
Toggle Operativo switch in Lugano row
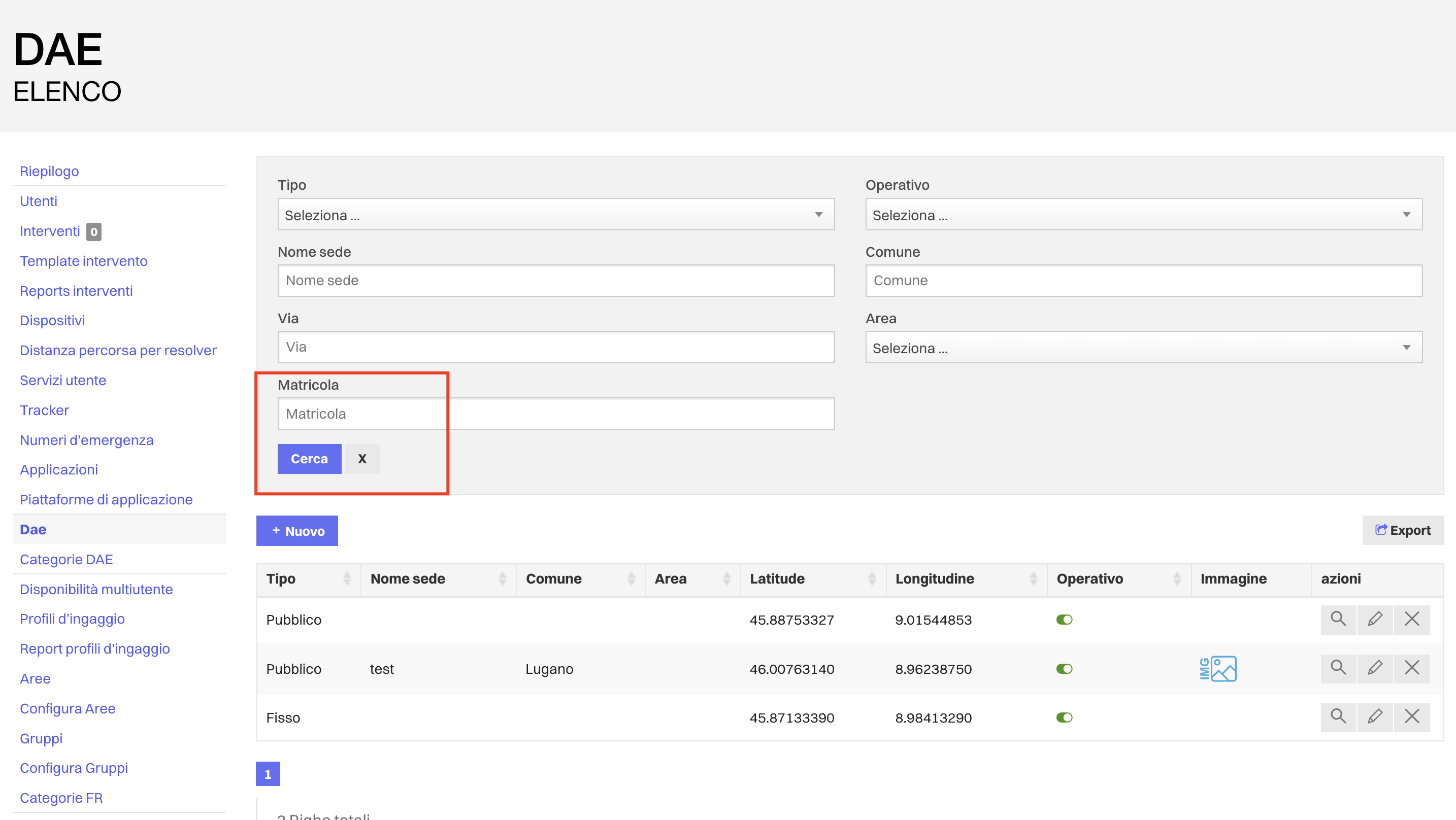[1064, 669]
